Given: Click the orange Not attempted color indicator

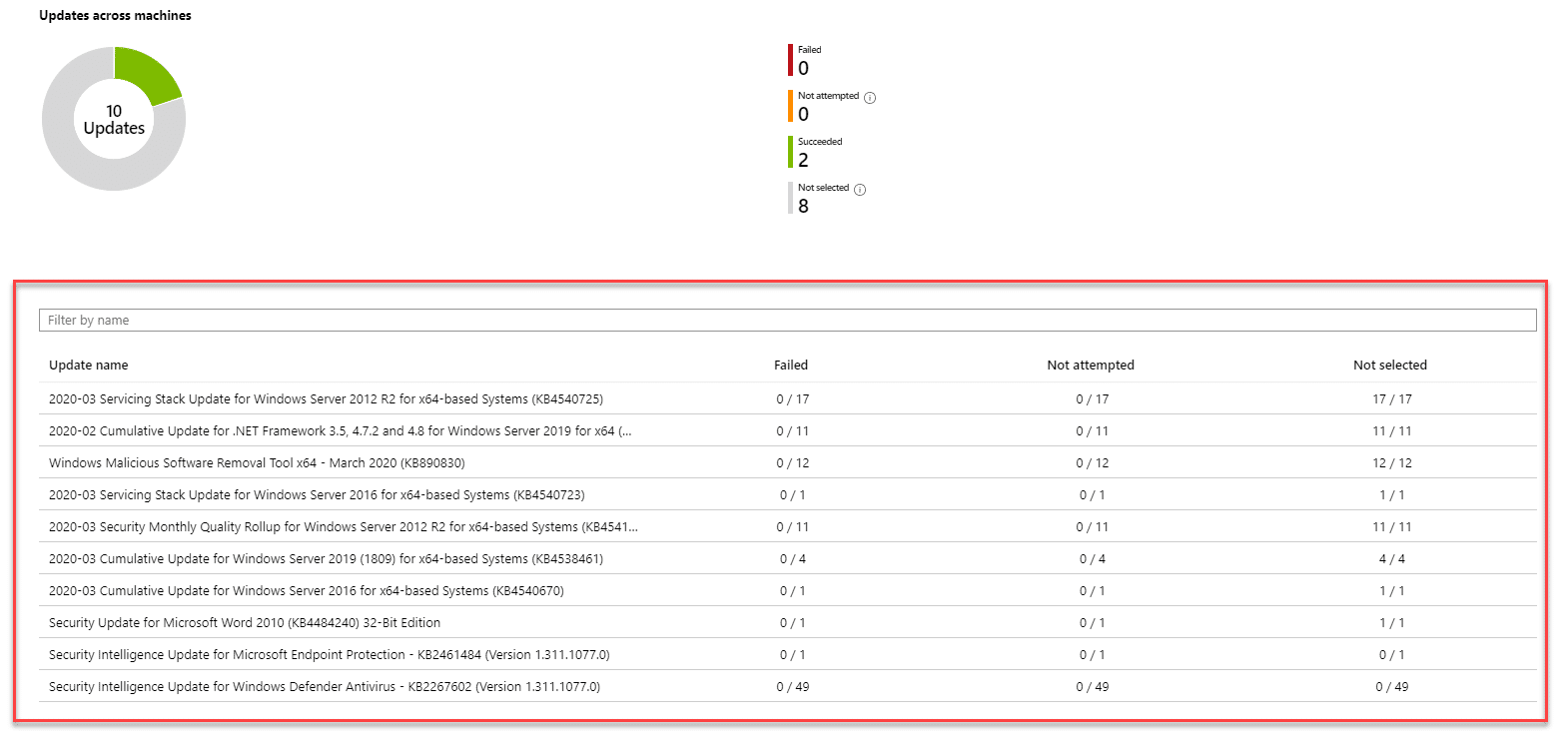Looking at the screenshot, I should (x=790, y=106).
